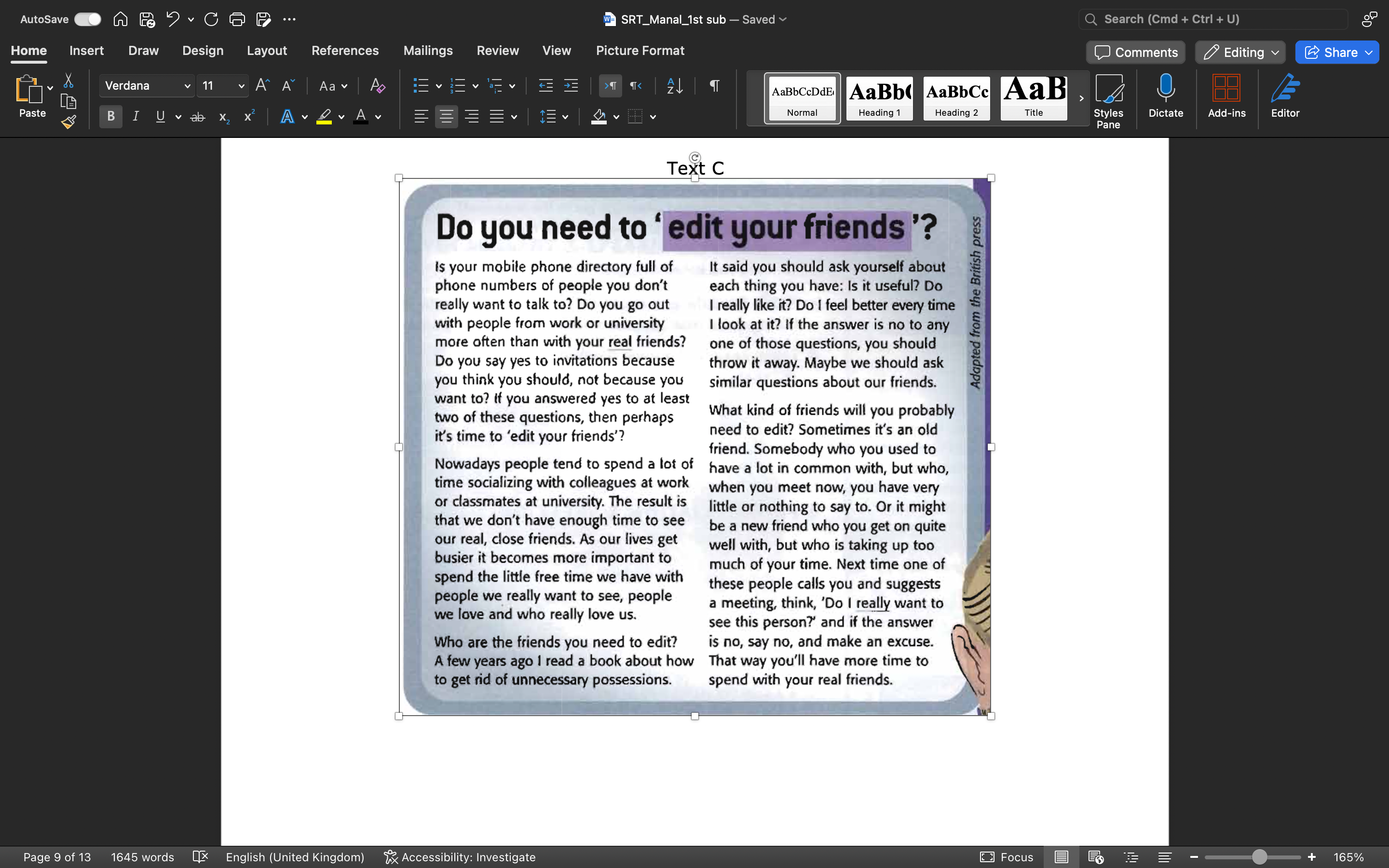This screenshot has height=868, width=1389.
Task: Click the zoom slider handle
Action: [1259, 856]
